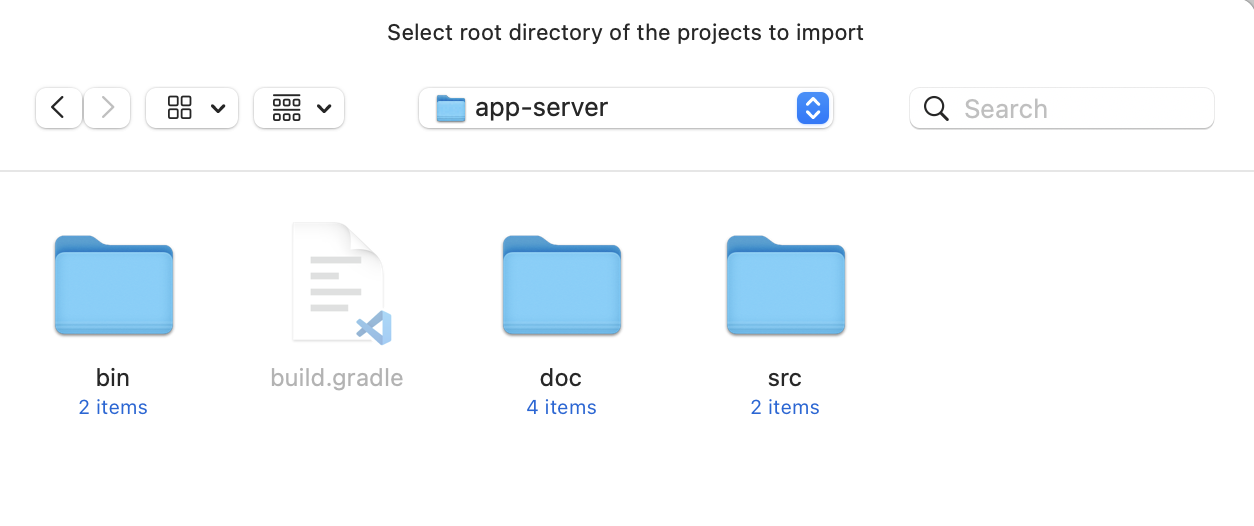Click "2 items" under src
Screen dimensions: 1254x526
pyautogui.click(x=785, y=407)
